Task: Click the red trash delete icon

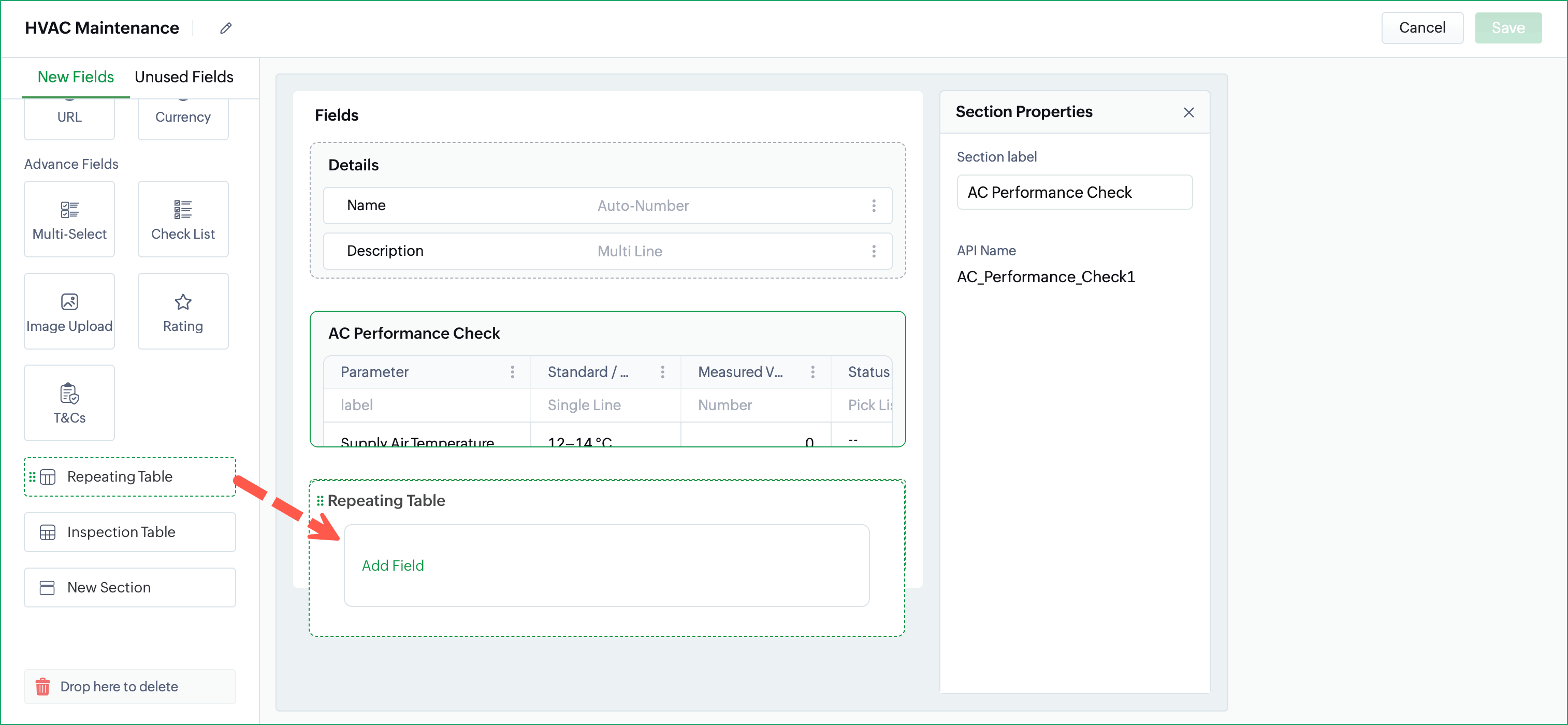Action: tap(42, 687)
